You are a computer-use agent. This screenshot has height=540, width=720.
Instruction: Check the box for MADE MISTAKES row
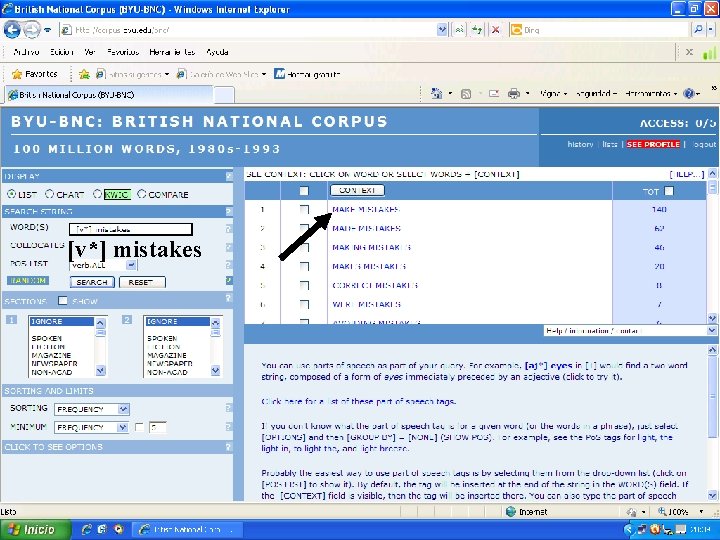[304, 228]
